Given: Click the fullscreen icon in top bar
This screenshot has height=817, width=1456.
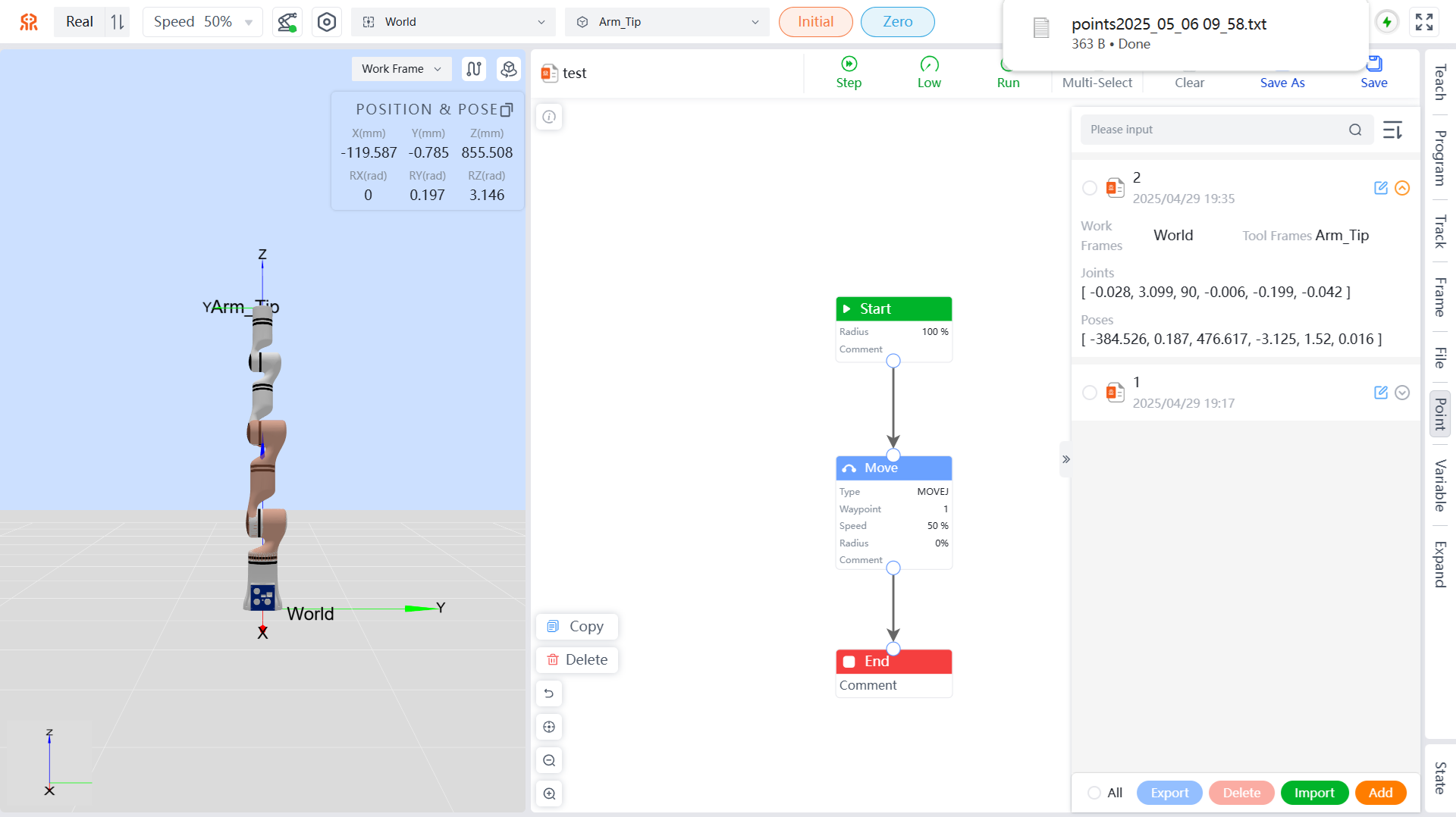Looking at the screenshot, I should [x=1424, y=22].
